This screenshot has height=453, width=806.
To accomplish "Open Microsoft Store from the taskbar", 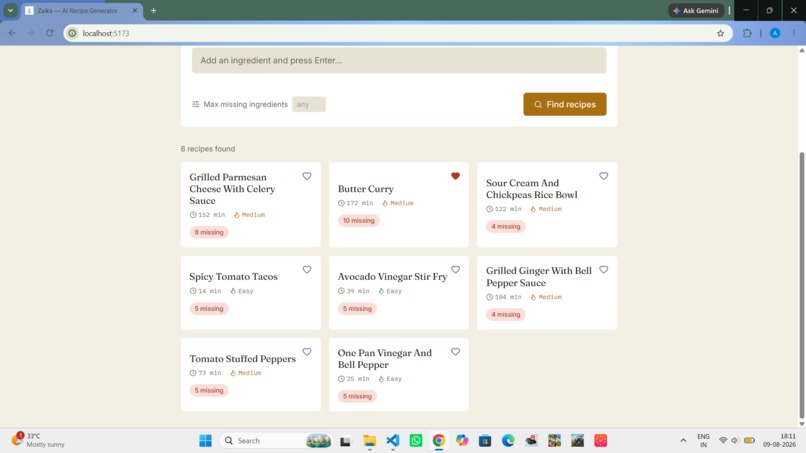I will tap(485, 441).
